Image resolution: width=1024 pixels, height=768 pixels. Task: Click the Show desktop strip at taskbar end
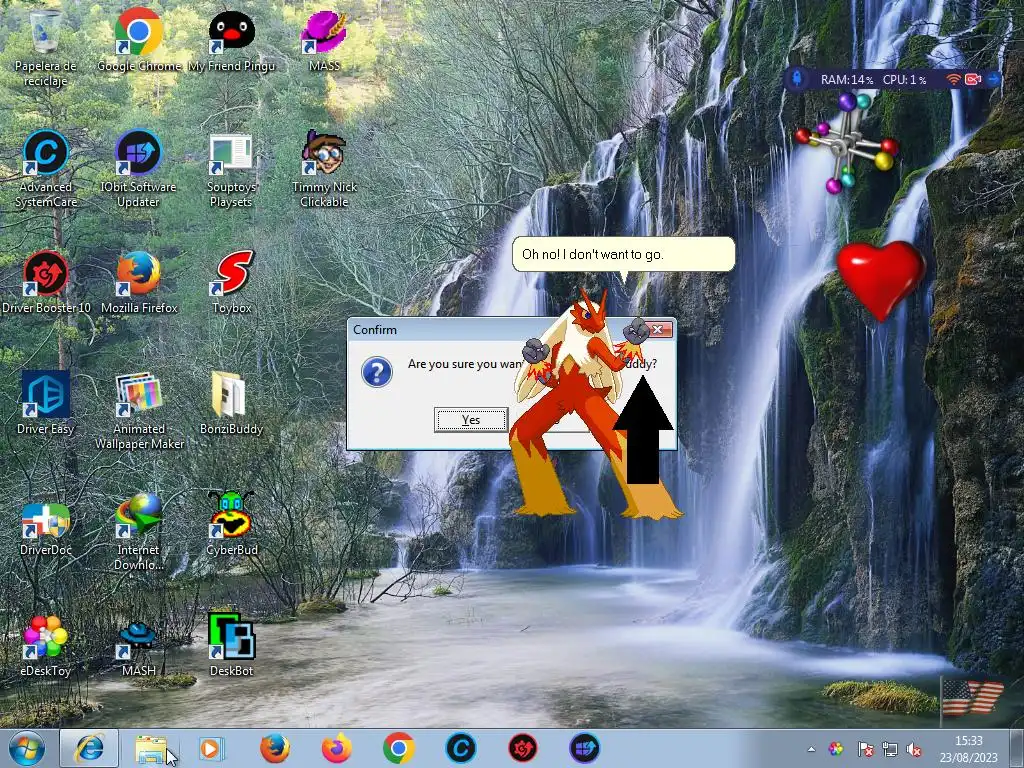pyautogui.click(x=1018, y=748)
